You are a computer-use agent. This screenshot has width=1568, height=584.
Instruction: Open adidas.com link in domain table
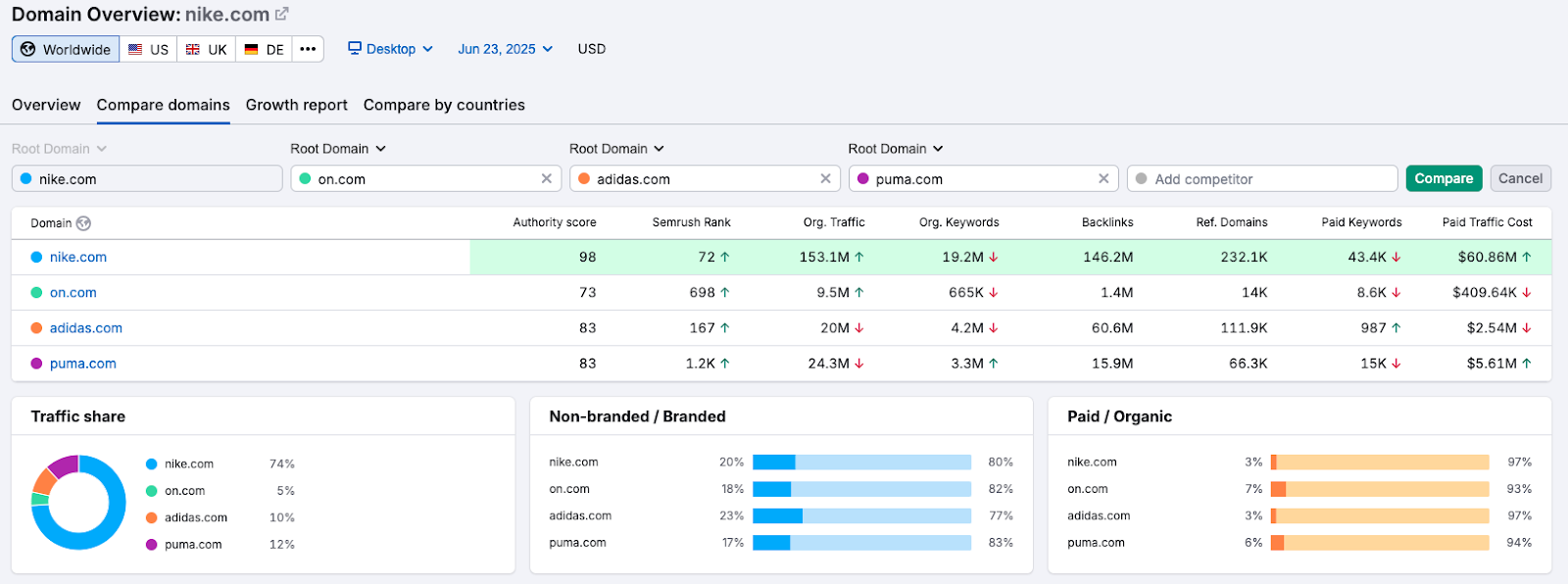point(86,328)
